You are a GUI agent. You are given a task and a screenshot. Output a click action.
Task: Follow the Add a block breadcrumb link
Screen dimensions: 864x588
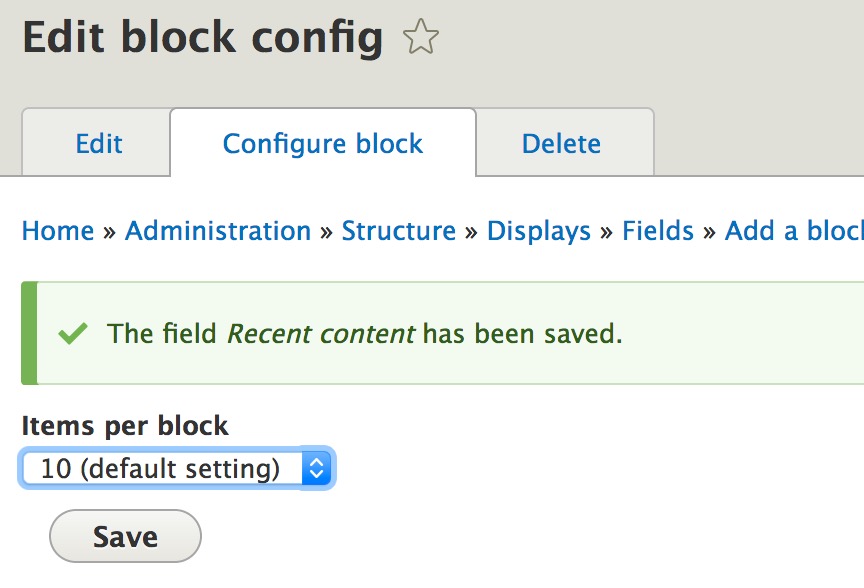click(794, 231)
